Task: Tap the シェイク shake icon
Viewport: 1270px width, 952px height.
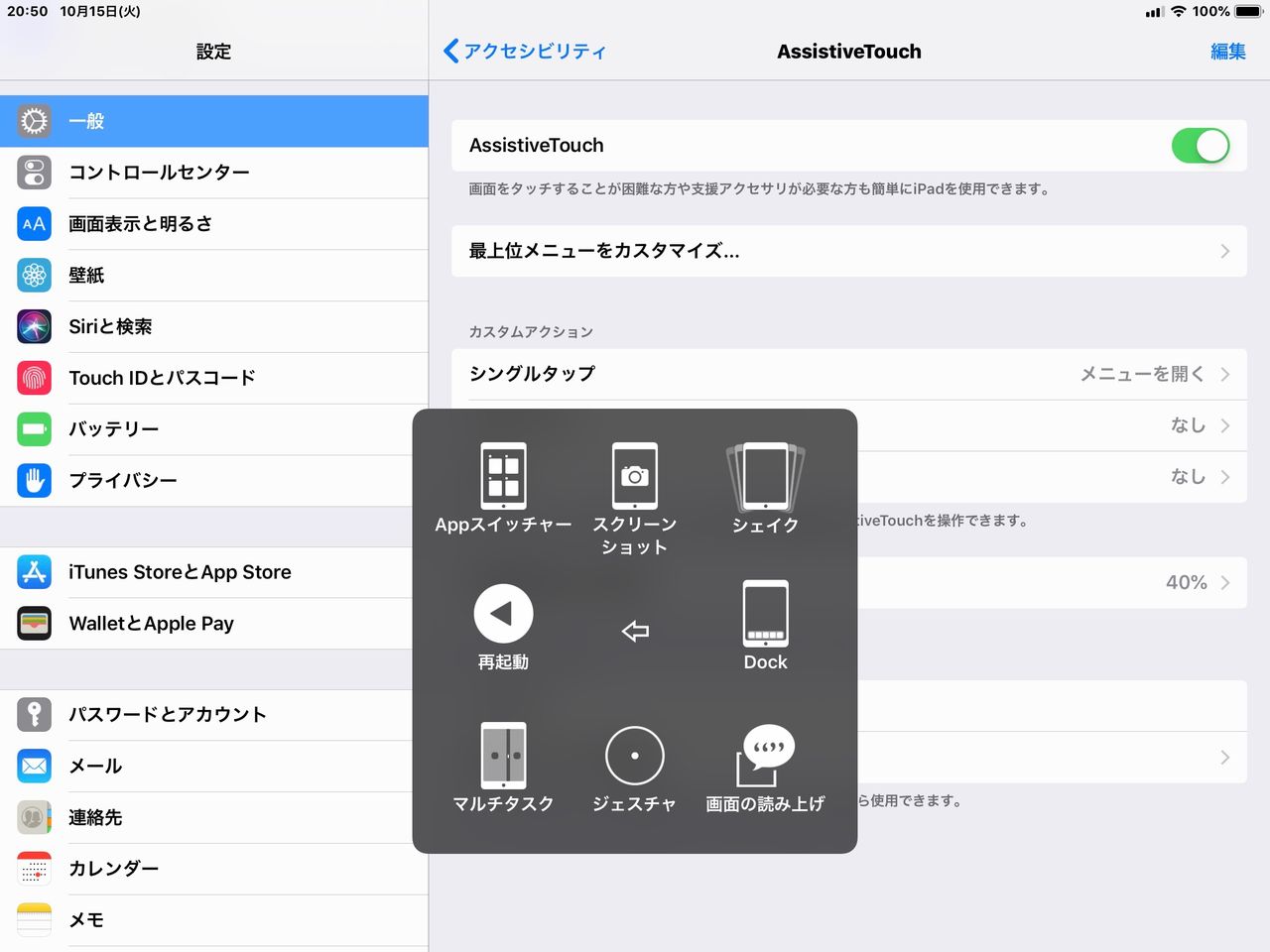Action: [x=766, y=477]
